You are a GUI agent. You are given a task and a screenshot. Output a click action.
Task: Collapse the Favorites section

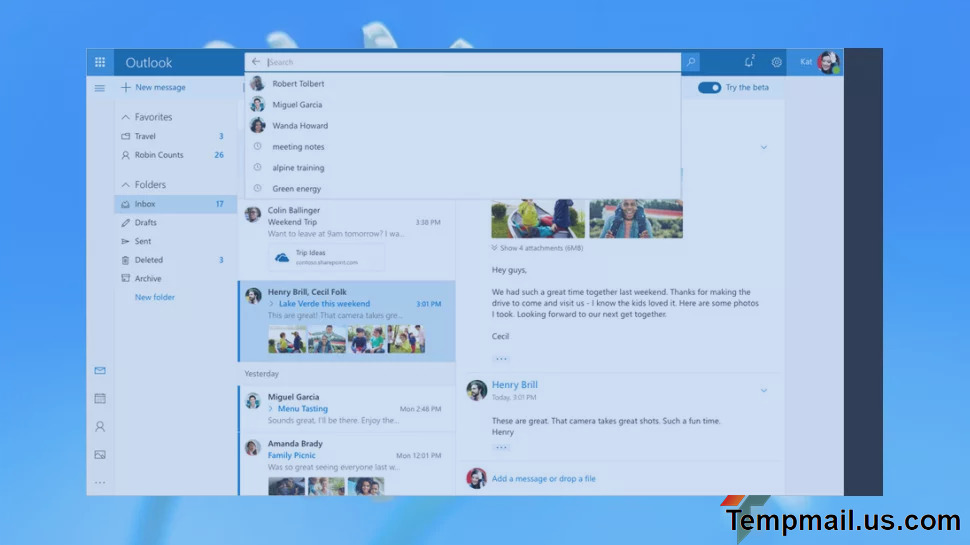coord(125,117)
